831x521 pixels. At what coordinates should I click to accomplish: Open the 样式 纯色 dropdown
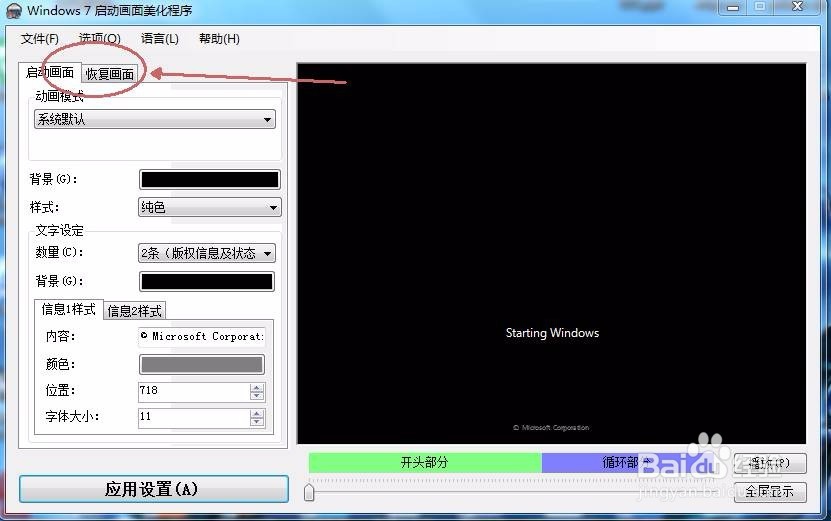coord(209,207)
